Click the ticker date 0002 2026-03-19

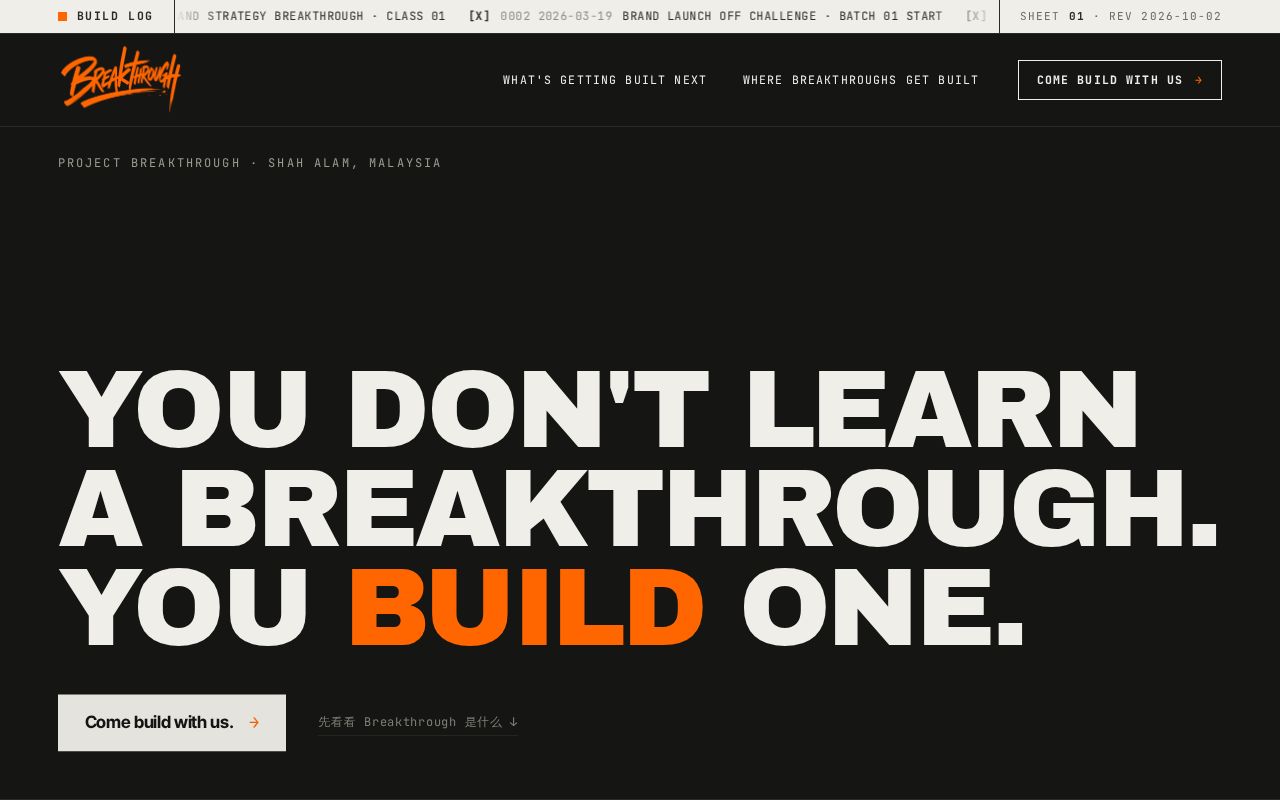pos(556,16)
